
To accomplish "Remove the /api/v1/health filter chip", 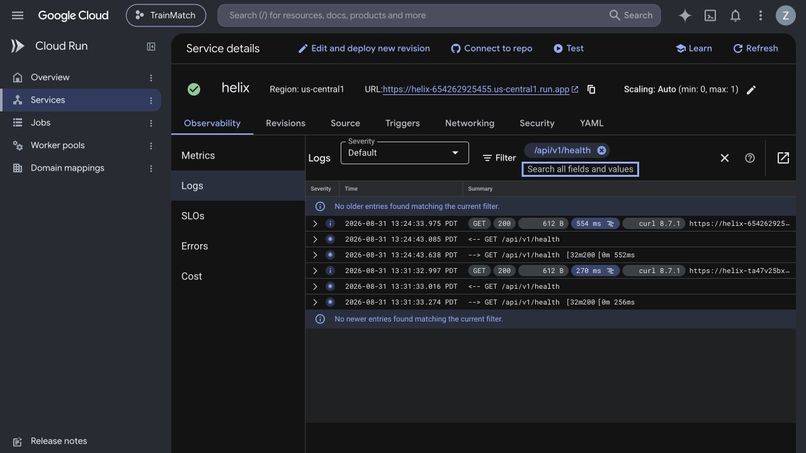I will pos(601,150).
